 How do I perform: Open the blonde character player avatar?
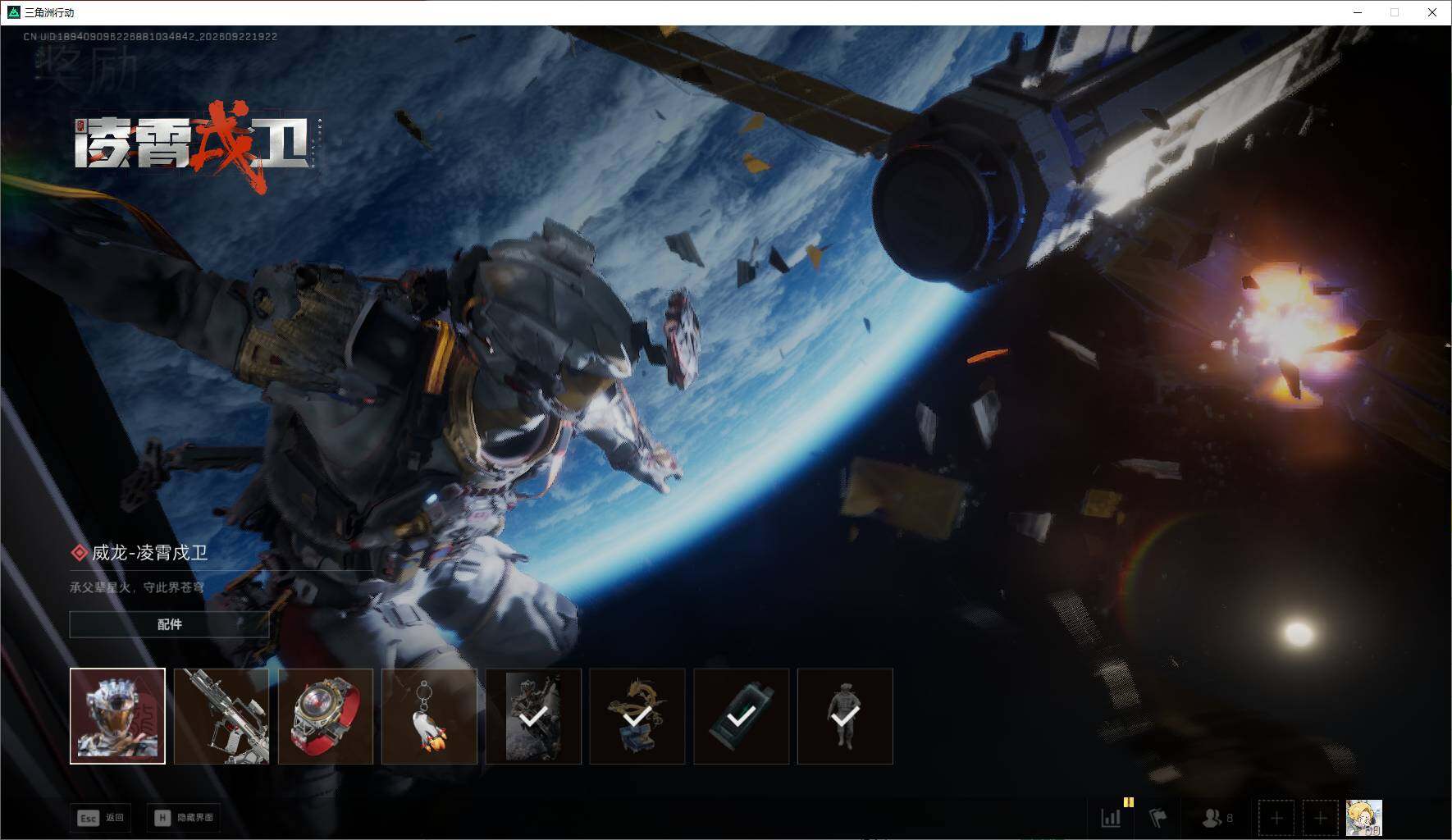pyautogui.click(x=1364, y=818)
